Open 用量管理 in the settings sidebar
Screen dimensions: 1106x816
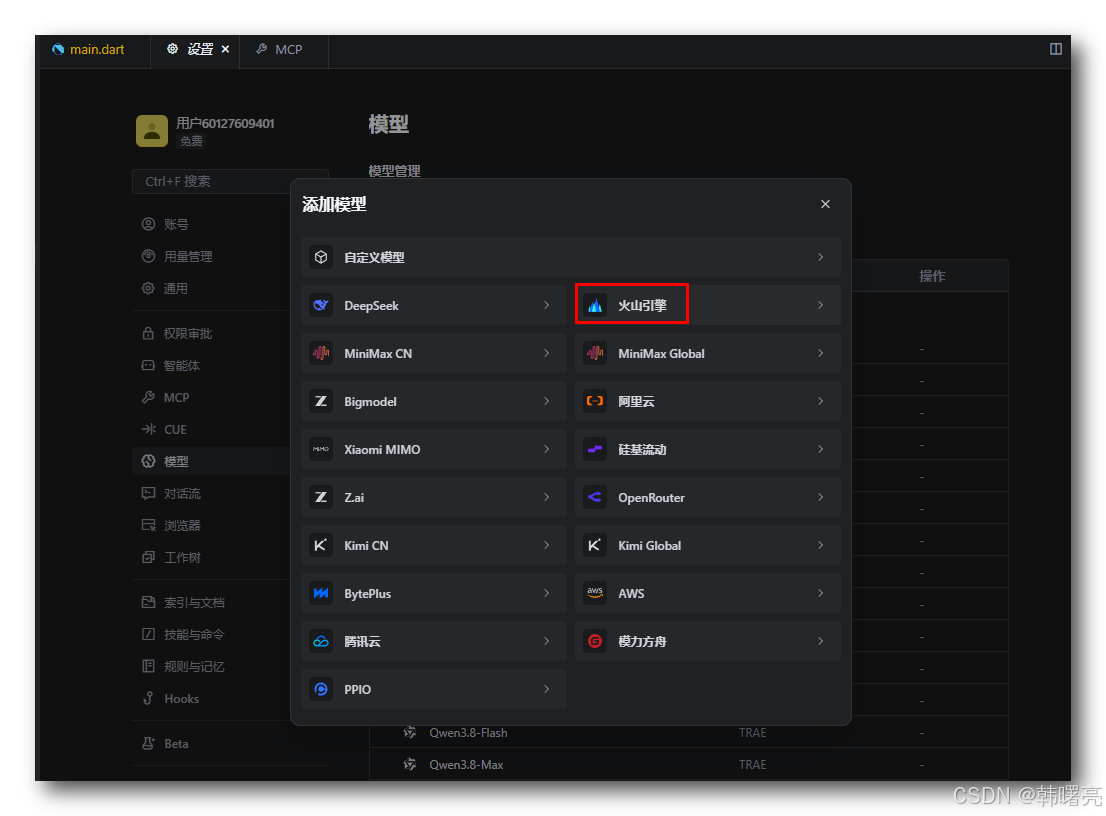pyautogui.click(x=188, y=256)
